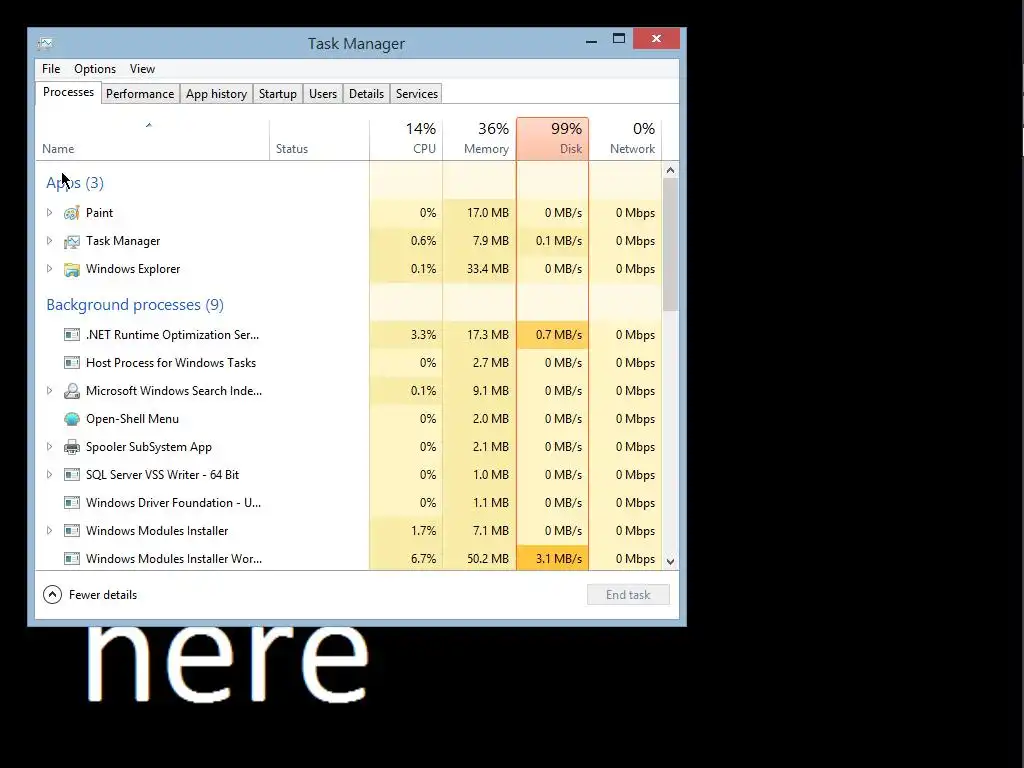
Task: Expand the Spooler SubSystem App entry
Action: [x=49, y=447]
